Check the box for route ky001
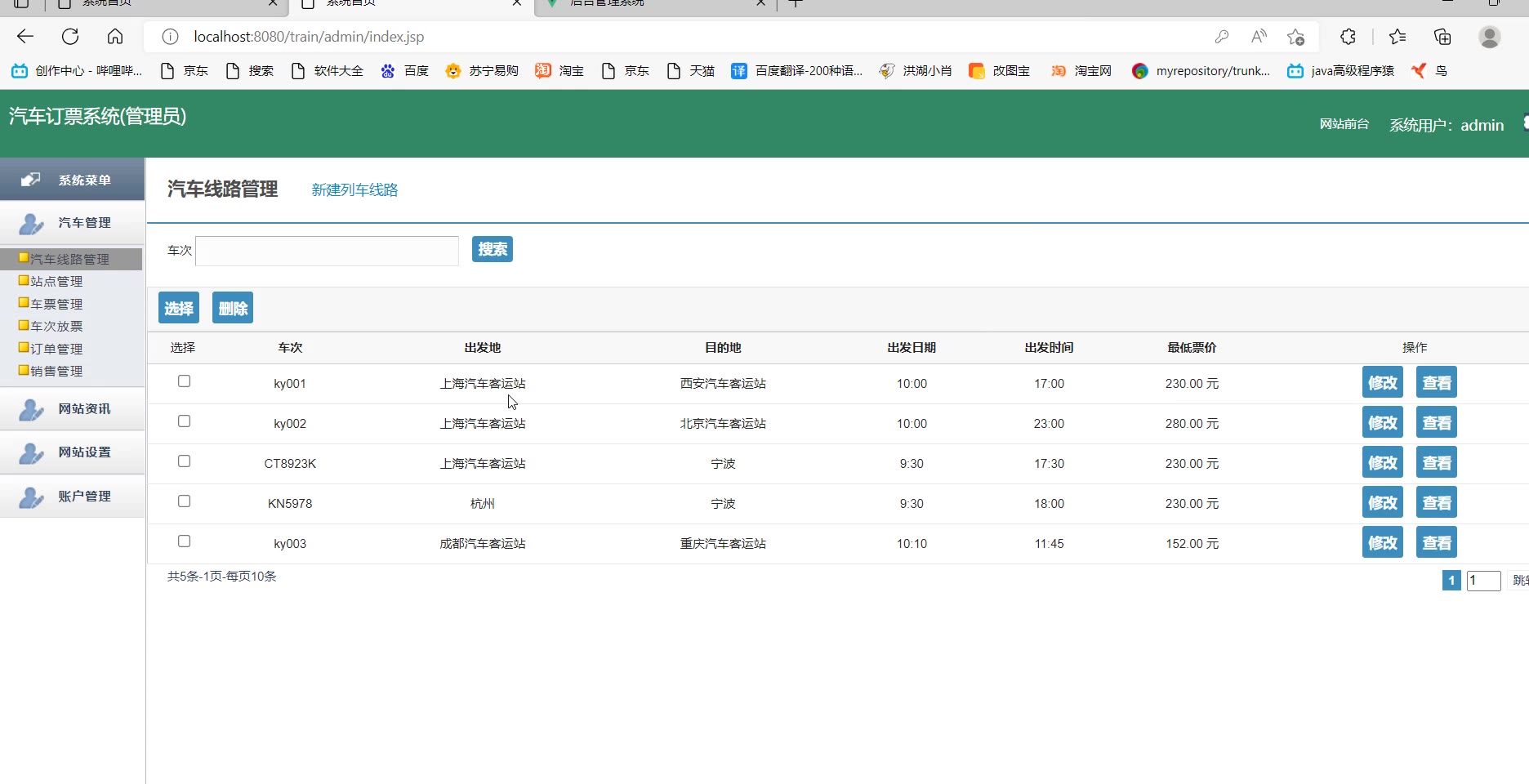Image resolution: width=1529 pixels, height=784 pixels. [x=185, y=381]
